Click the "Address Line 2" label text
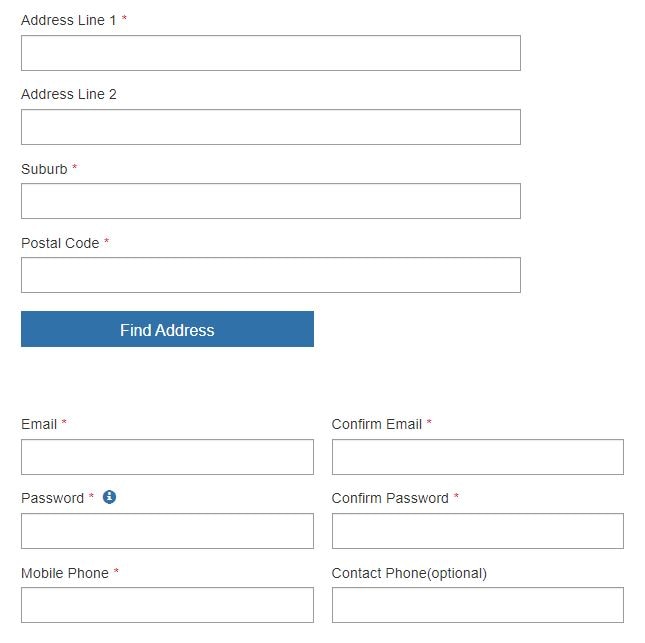 click(68, 94)
